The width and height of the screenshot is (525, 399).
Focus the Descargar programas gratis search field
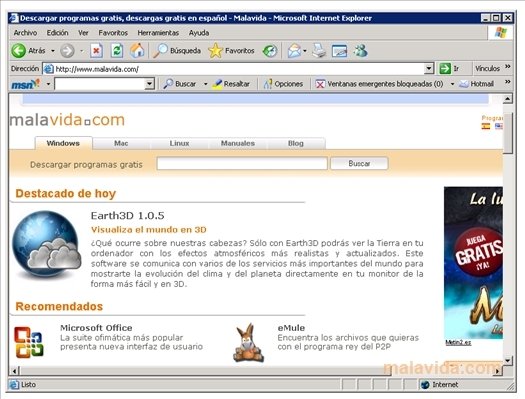point(242,163)
